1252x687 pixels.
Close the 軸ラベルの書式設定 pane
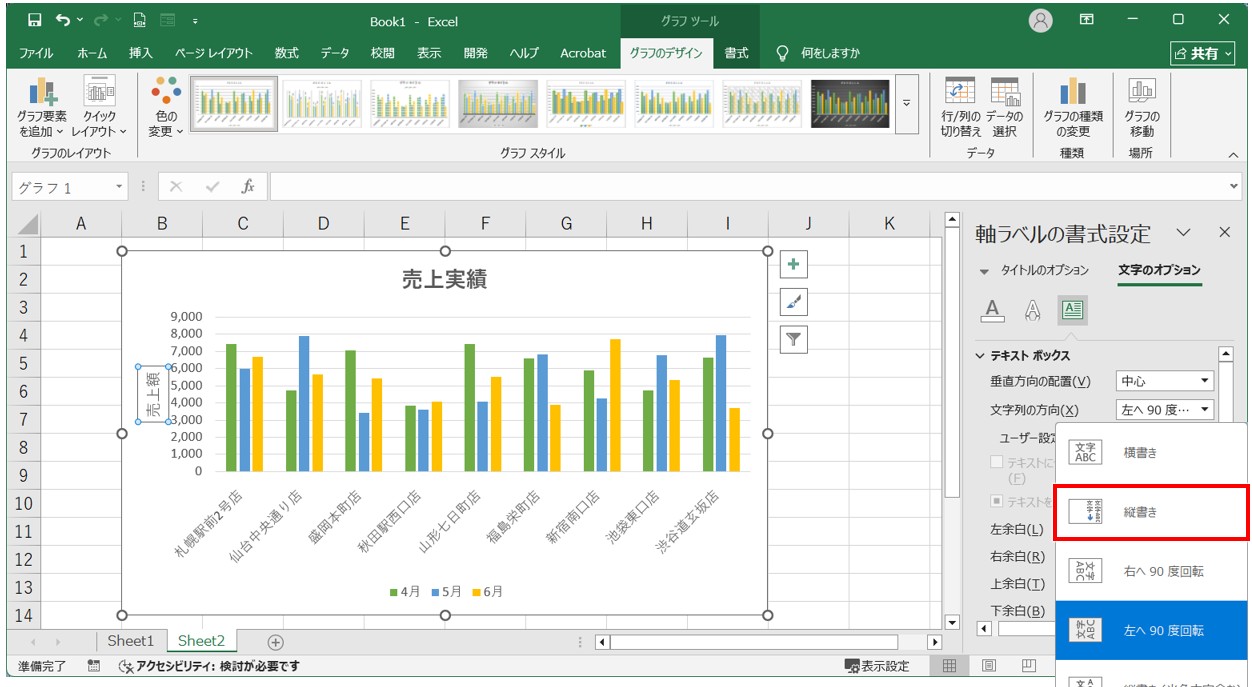click(1225, 232)
